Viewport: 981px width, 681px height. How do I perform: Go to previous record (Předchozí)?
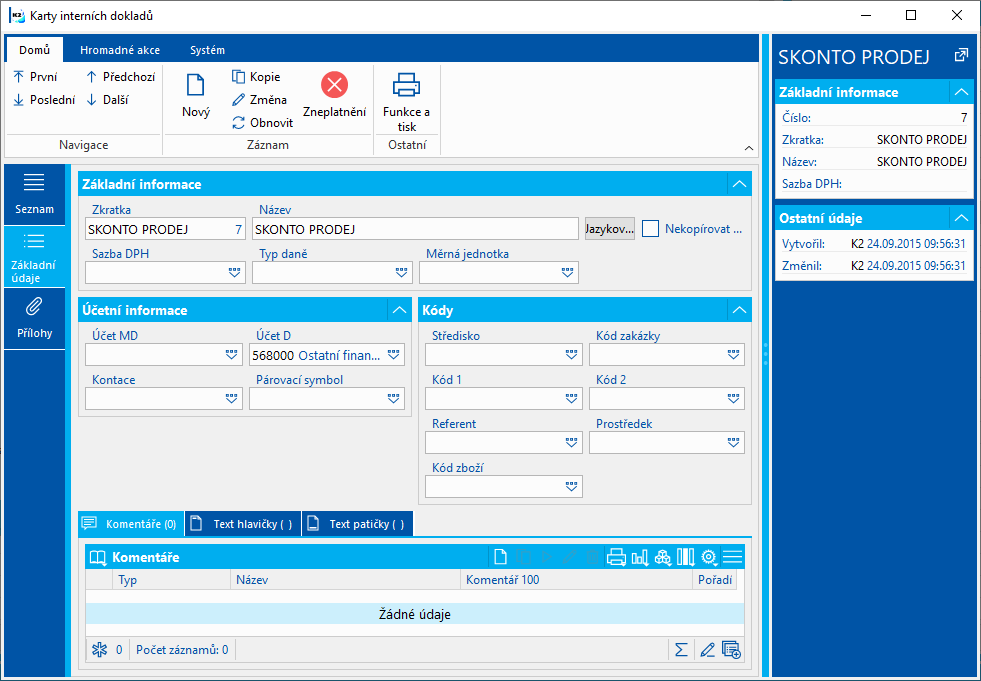click(x=120, y=77)
